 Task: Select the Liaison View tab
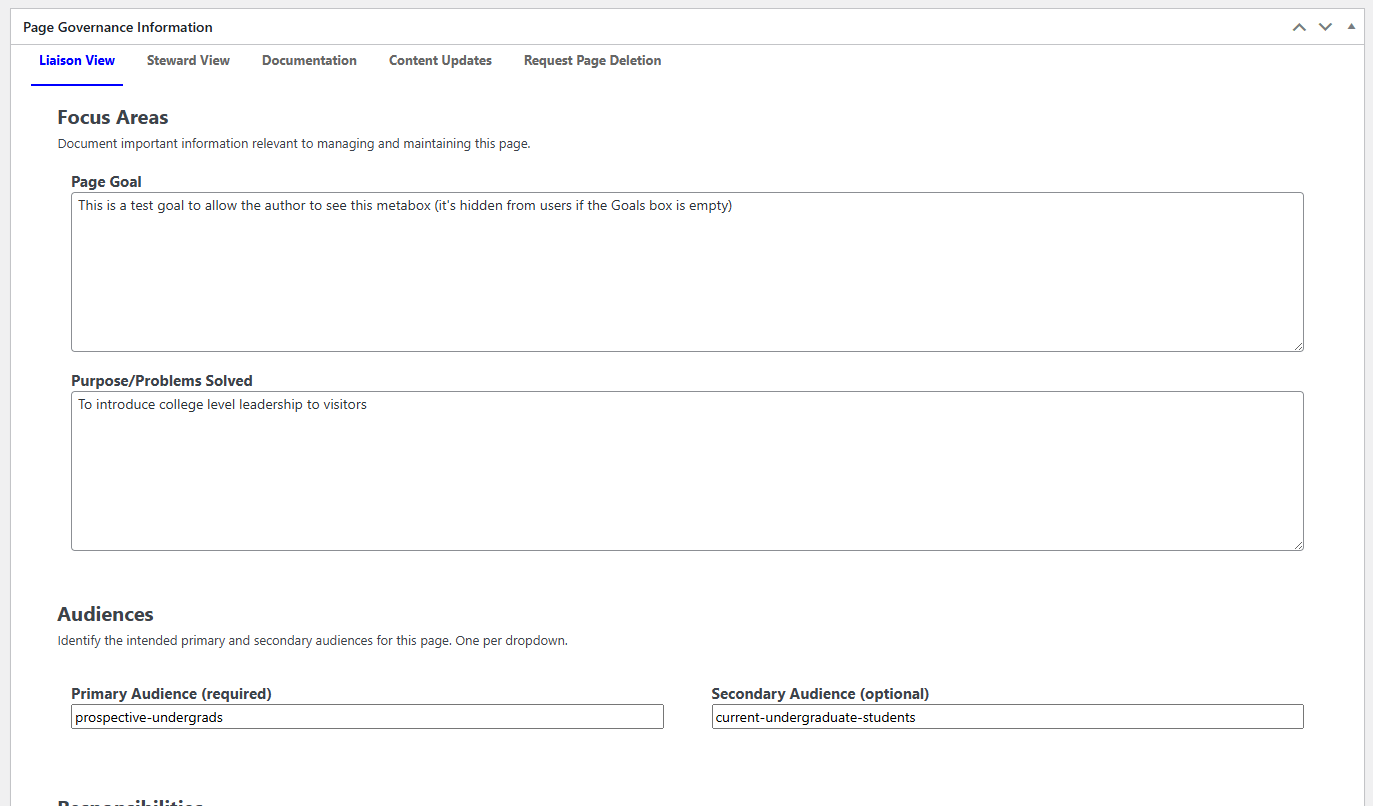(x=77, y=61)
